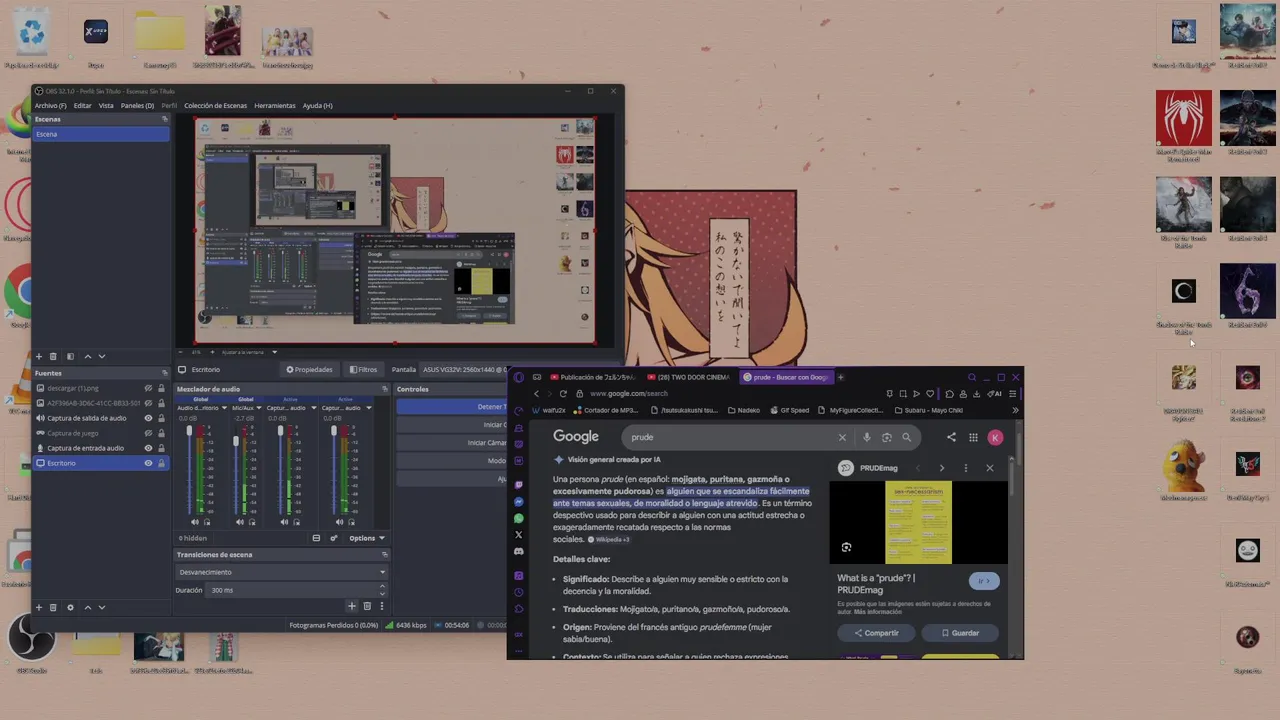Viewport: 1280px width, 720px height.
Task: Mute Audio del escritorio speaker icon
Action: [x=195, y=522]
